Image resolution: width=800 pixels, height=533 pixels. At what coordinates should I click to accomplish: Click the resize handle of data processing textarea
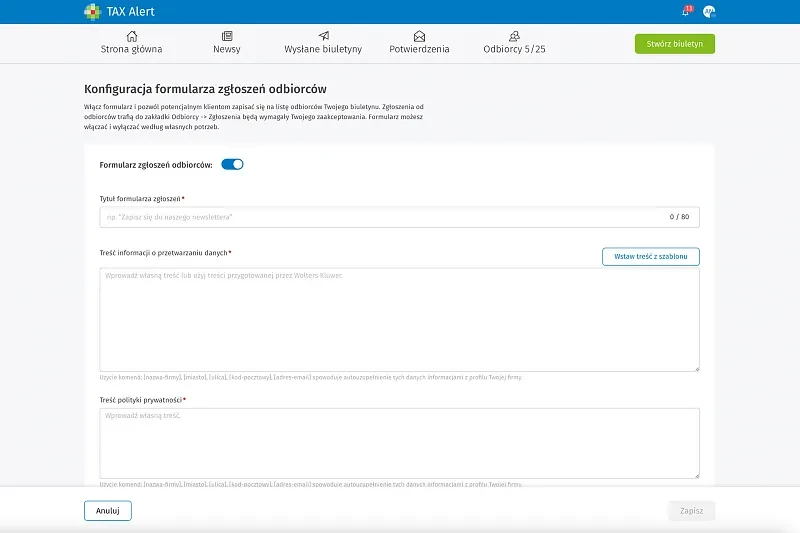pos(696,368)
